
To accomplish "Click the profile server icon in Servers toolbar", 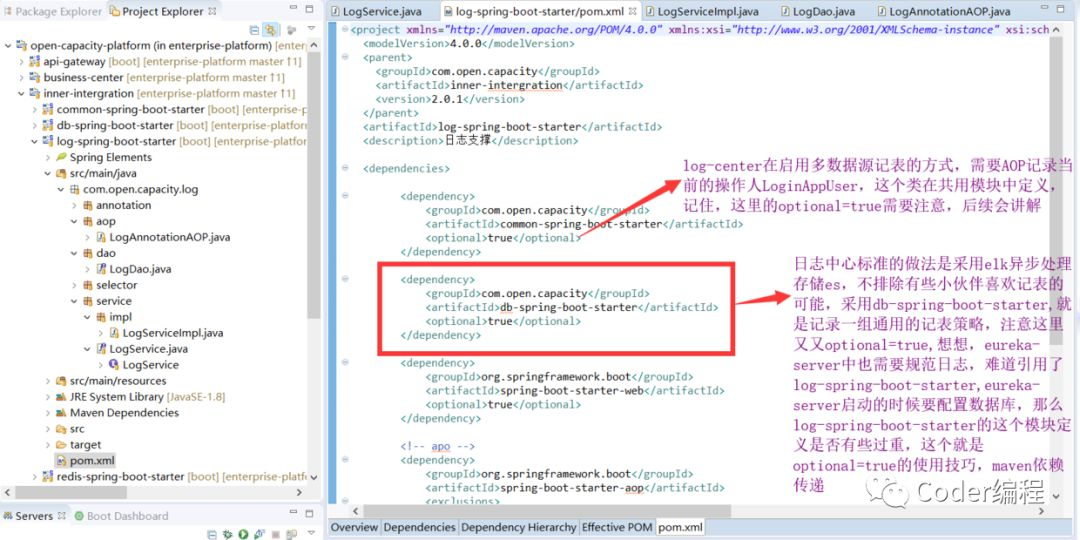I will tap(259, 534).
